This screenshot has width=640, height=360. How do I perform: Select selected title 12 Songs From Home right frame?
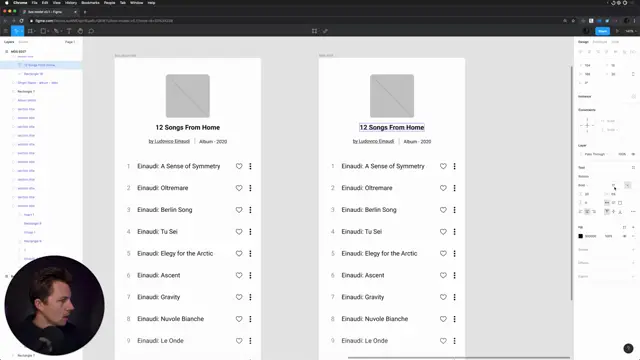392,127
